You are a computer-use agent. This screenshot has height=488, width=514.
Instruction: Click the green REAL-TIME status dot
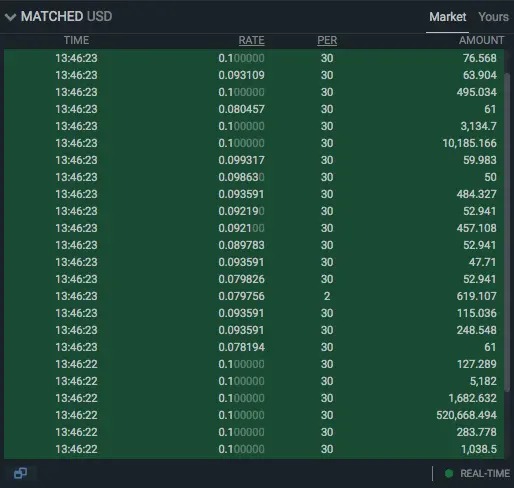449,473
